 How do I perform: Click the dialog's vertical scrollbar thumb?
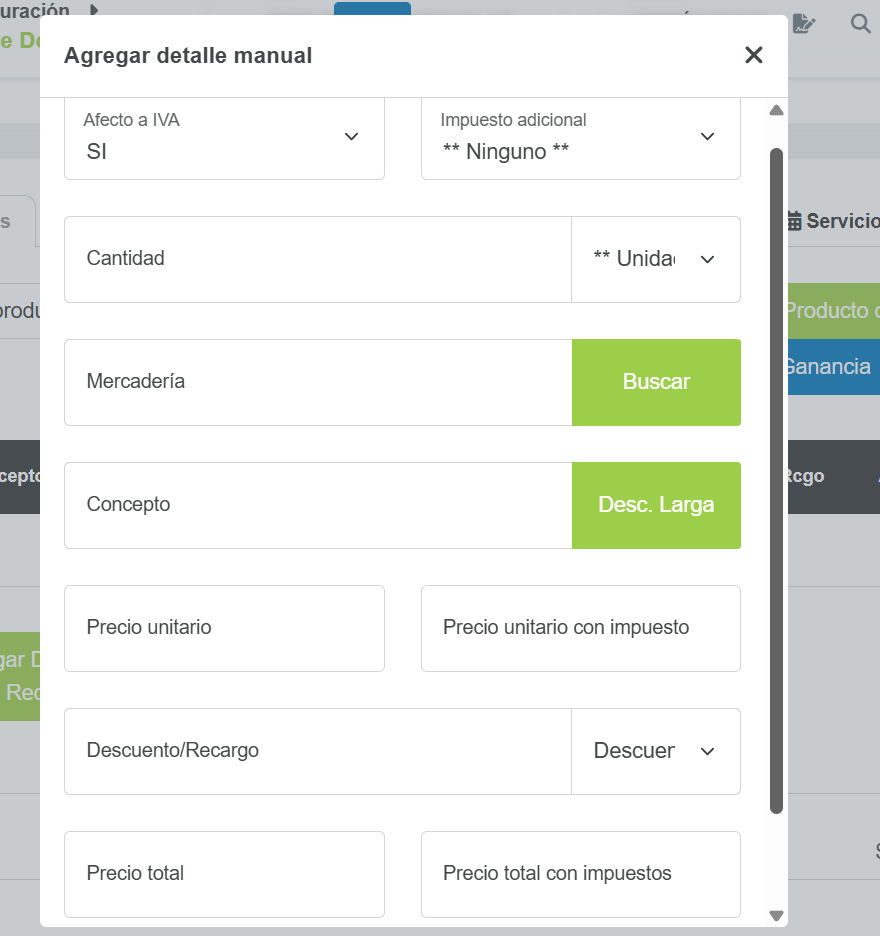[776, 480]
